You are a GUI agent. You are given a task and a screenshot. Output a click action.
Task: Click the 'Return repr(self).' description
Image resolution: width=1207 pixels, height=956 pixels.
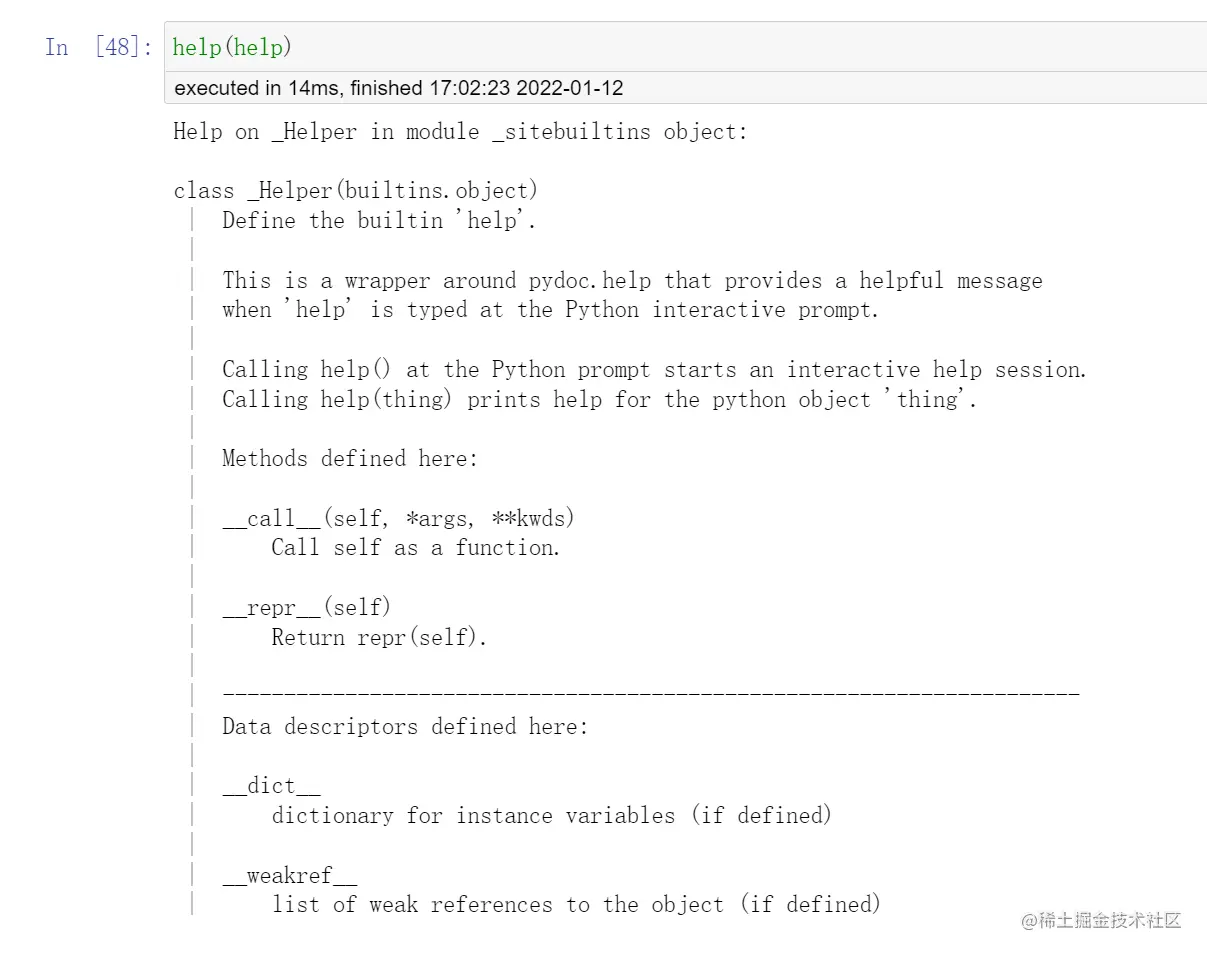(x=379, y=637)
